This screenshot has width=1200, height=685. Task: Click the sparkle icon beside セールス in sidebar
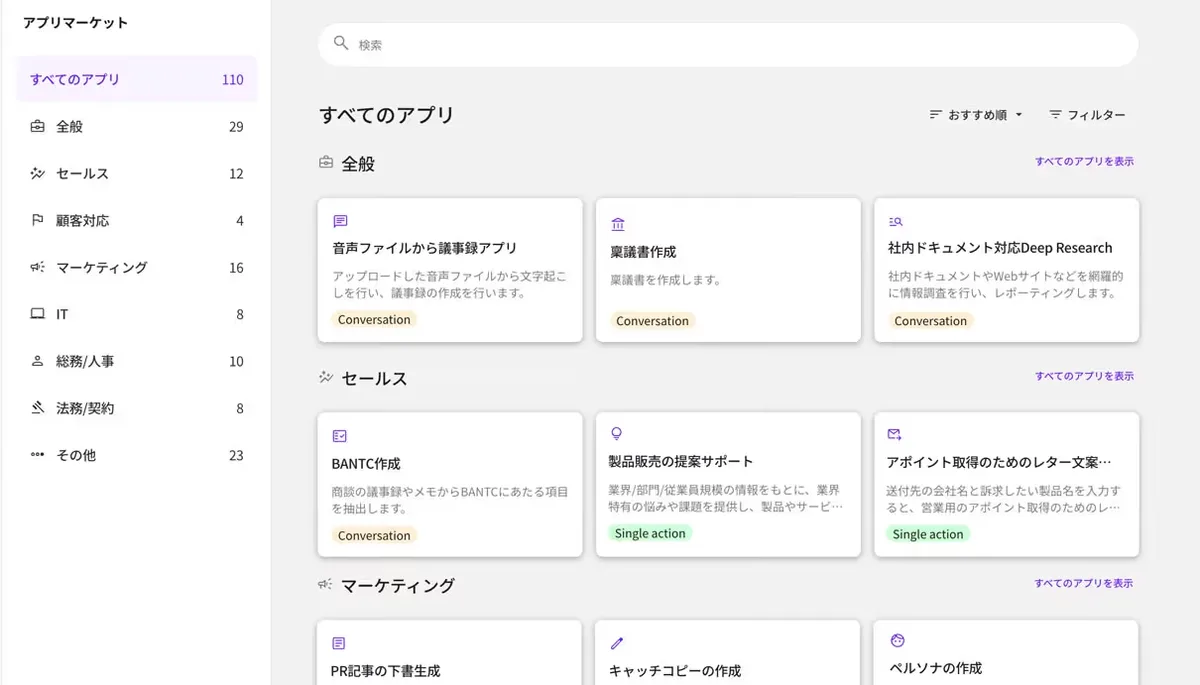click(38, 173)
